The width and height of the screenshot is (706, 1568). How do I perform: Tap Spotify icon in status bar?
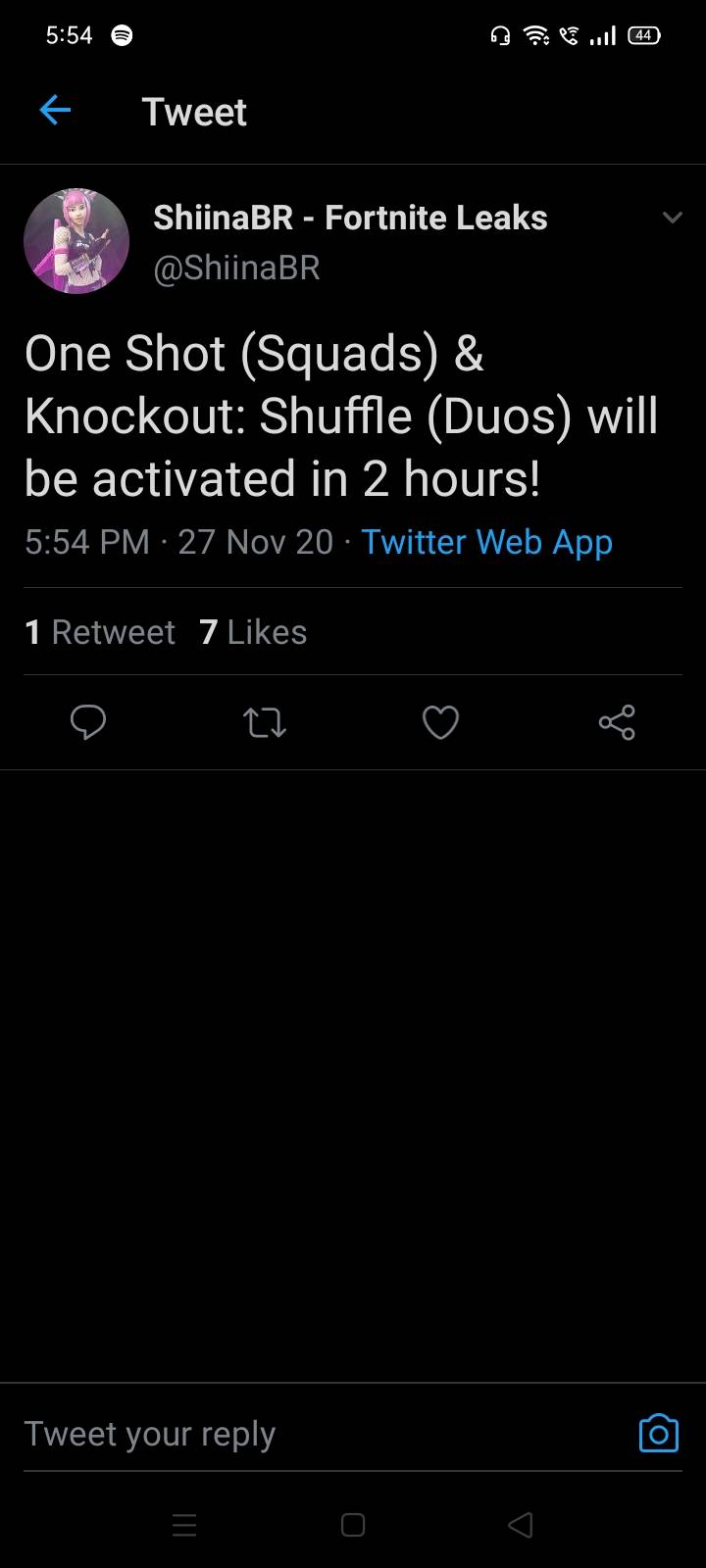pos(122,35)
